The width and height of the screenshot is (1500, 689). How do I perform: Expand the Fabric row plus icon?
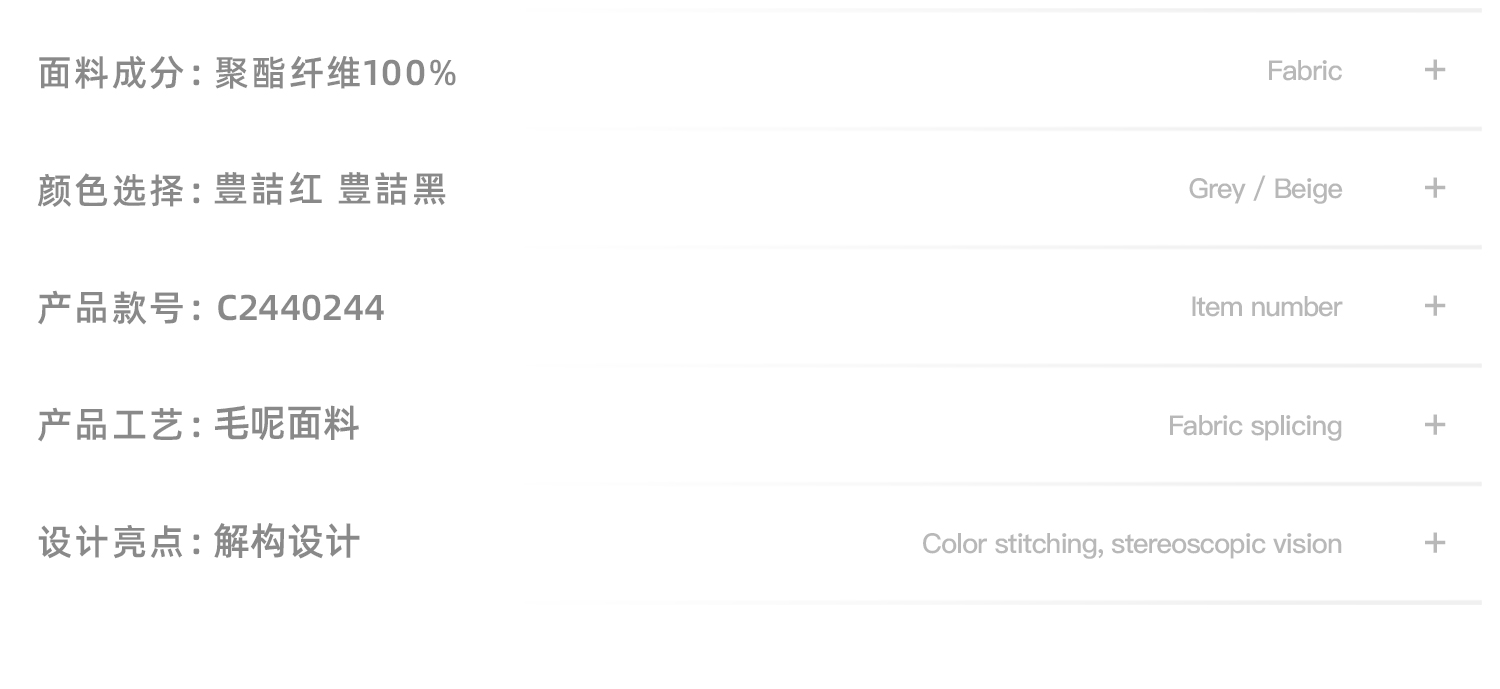click(1434, 70)
